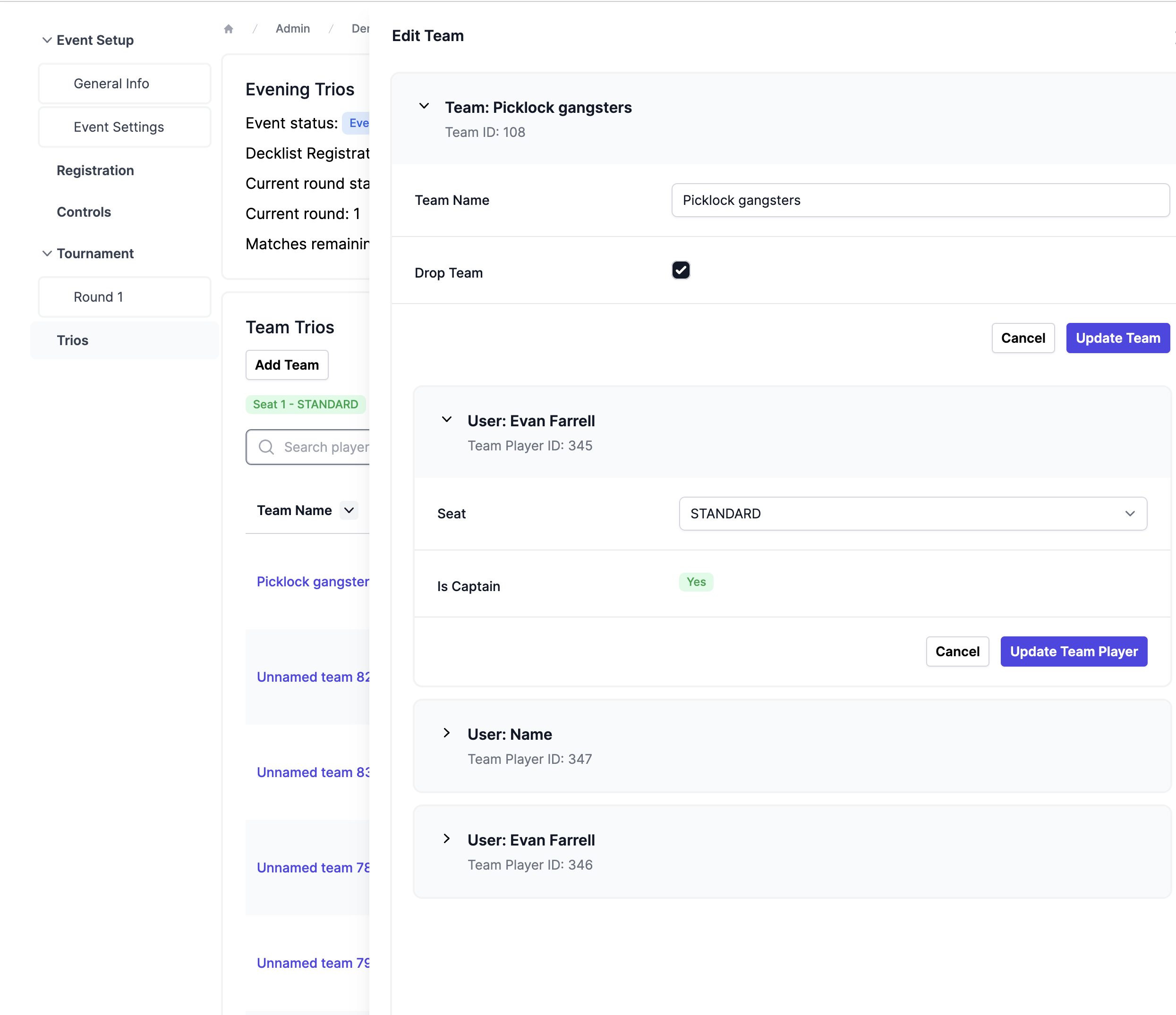Click the search magnifier icon

[x=266, y=447]
